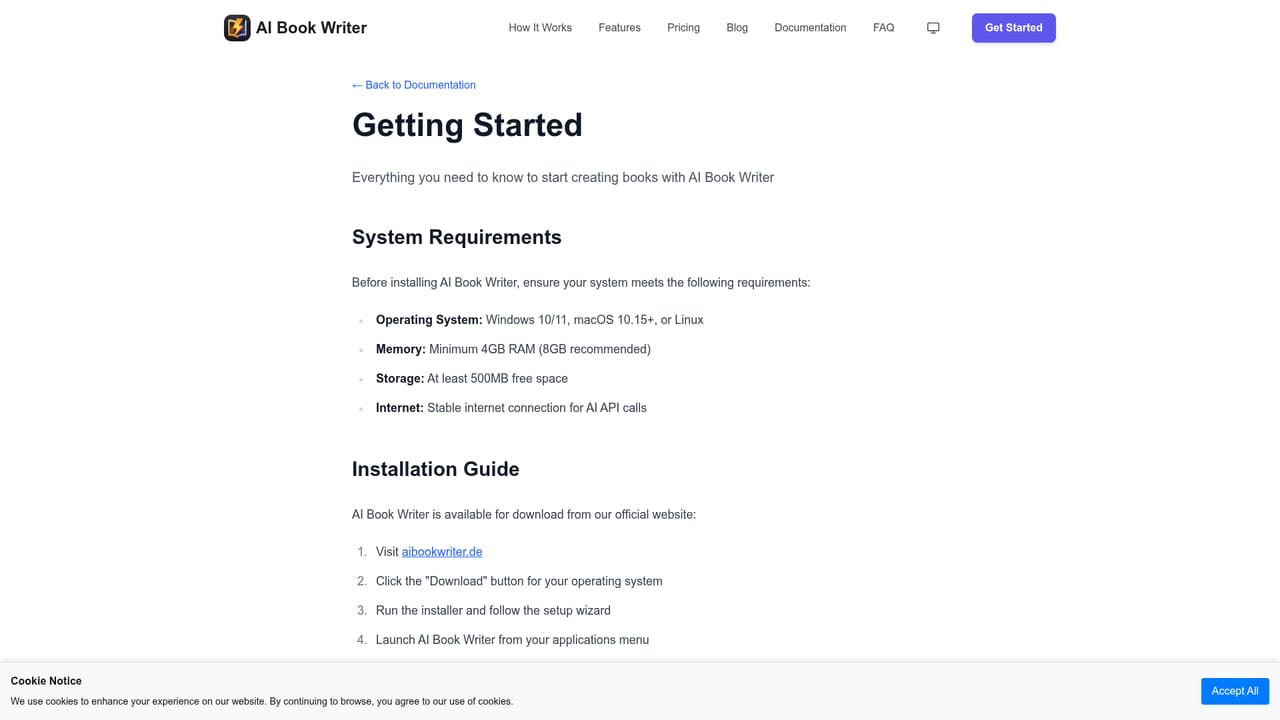Click the Get Started button
Image resolution: width=1280 pixels, height=720 pixels.
(1013, 28)
